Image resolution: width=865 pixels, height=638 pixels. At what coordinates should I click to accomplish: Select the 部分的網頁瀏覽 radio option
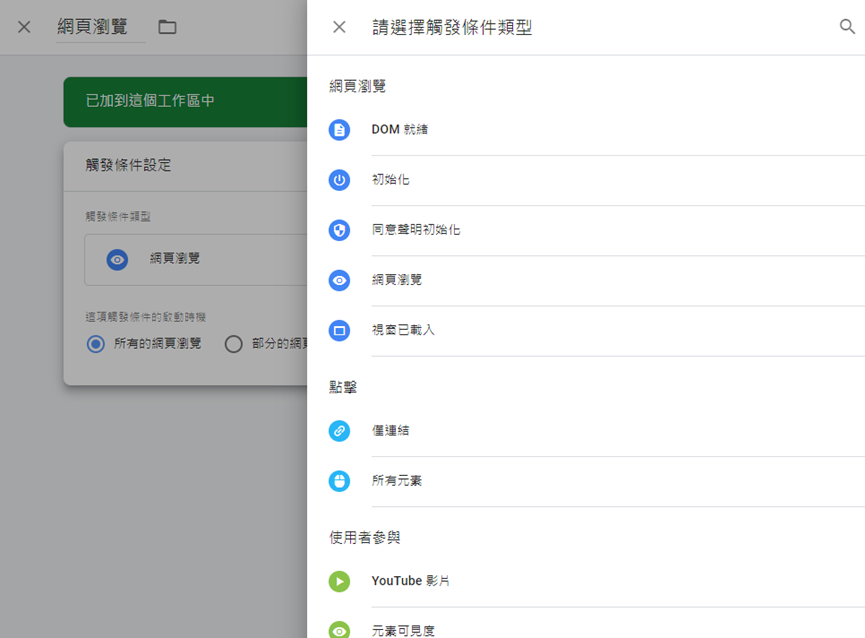pyautogui.click(x=233, y=344)
